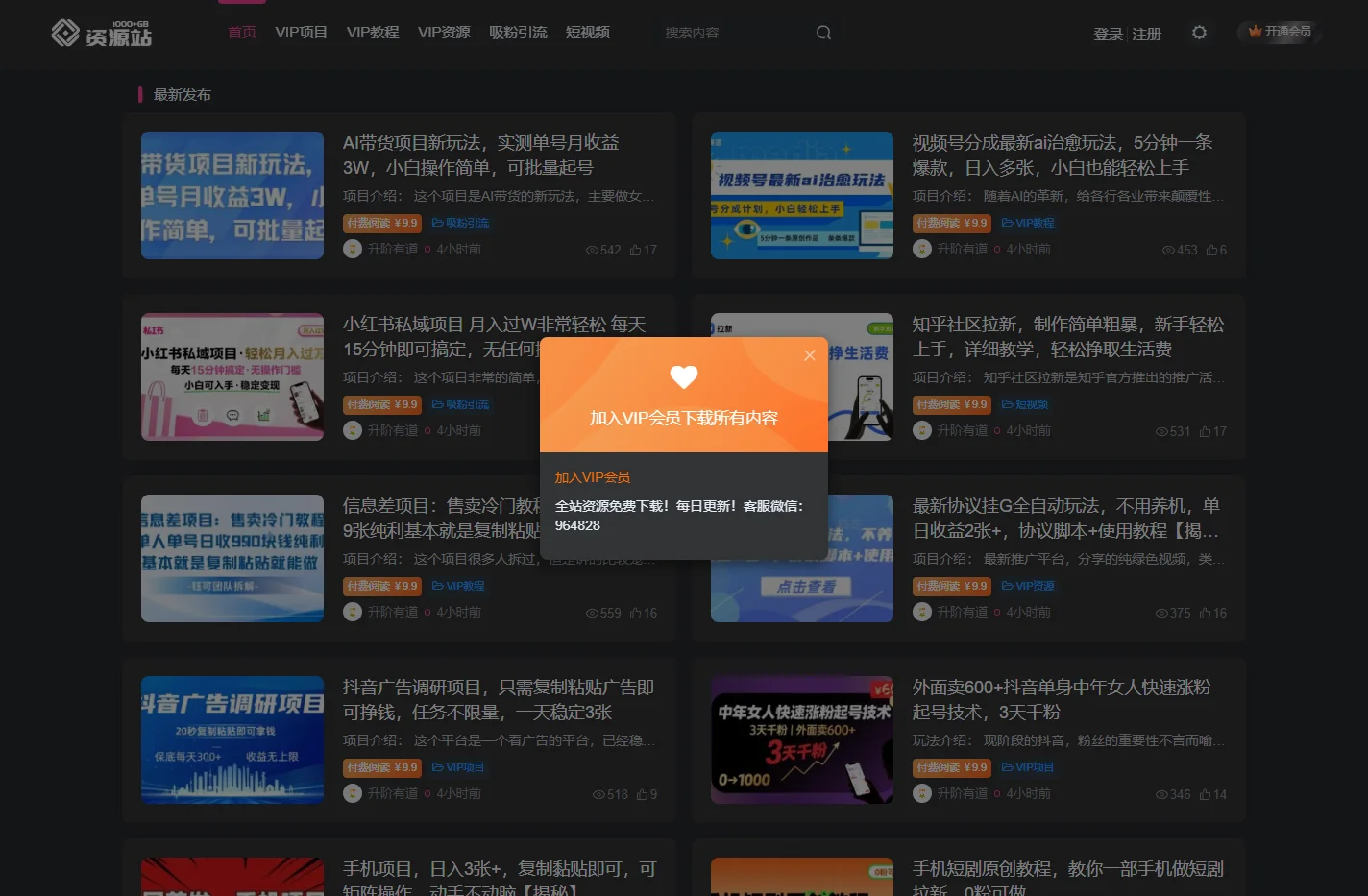Click the views eye icon showing 559
Screen dimensions: 1368x896
(592, 613)
